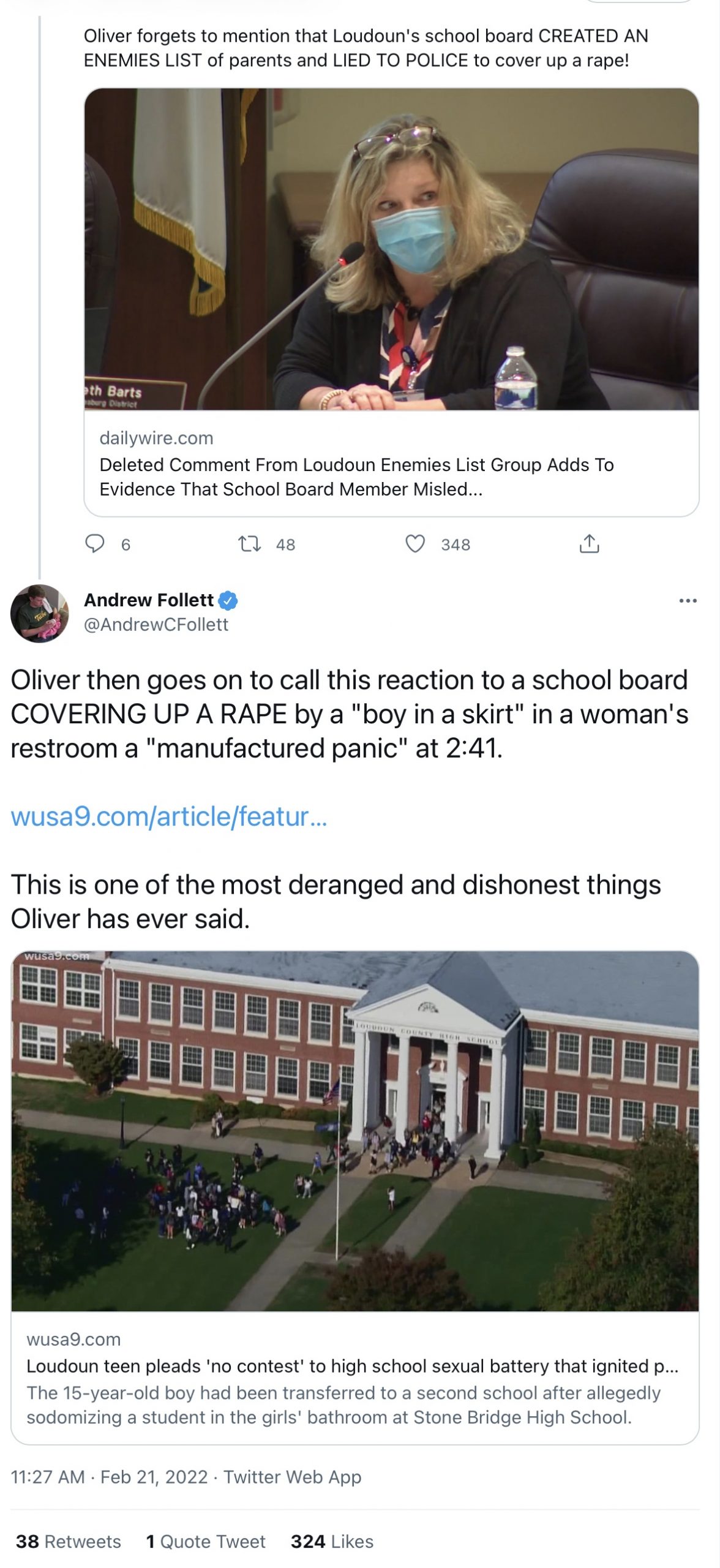Viewport: 720px width, 1568px height.
Task: Click the blue verified badge
Action: [x=228, y=601]
